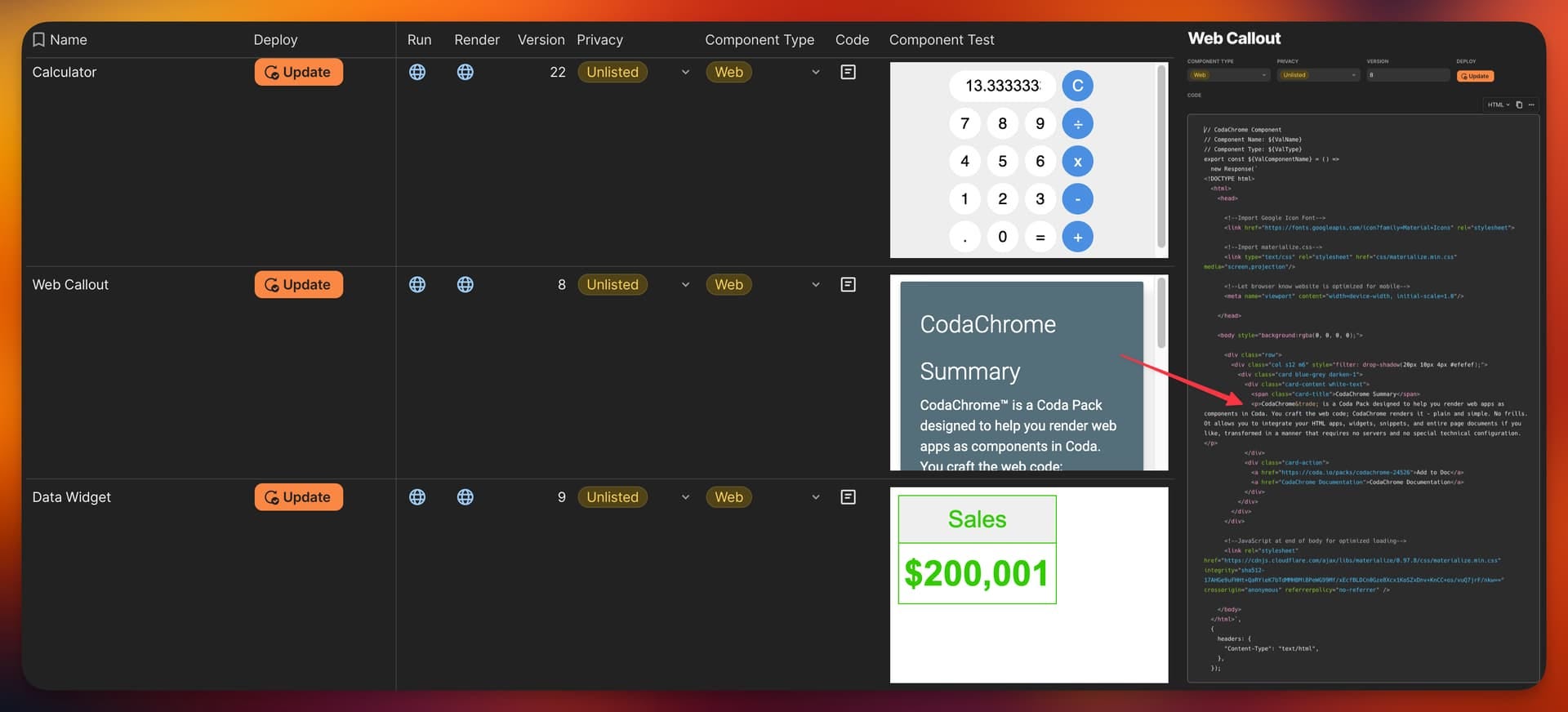The height and width of the screenshot is (712, 1568).
Task: Click the decimal point key on calculator
Action: (965, 237)
